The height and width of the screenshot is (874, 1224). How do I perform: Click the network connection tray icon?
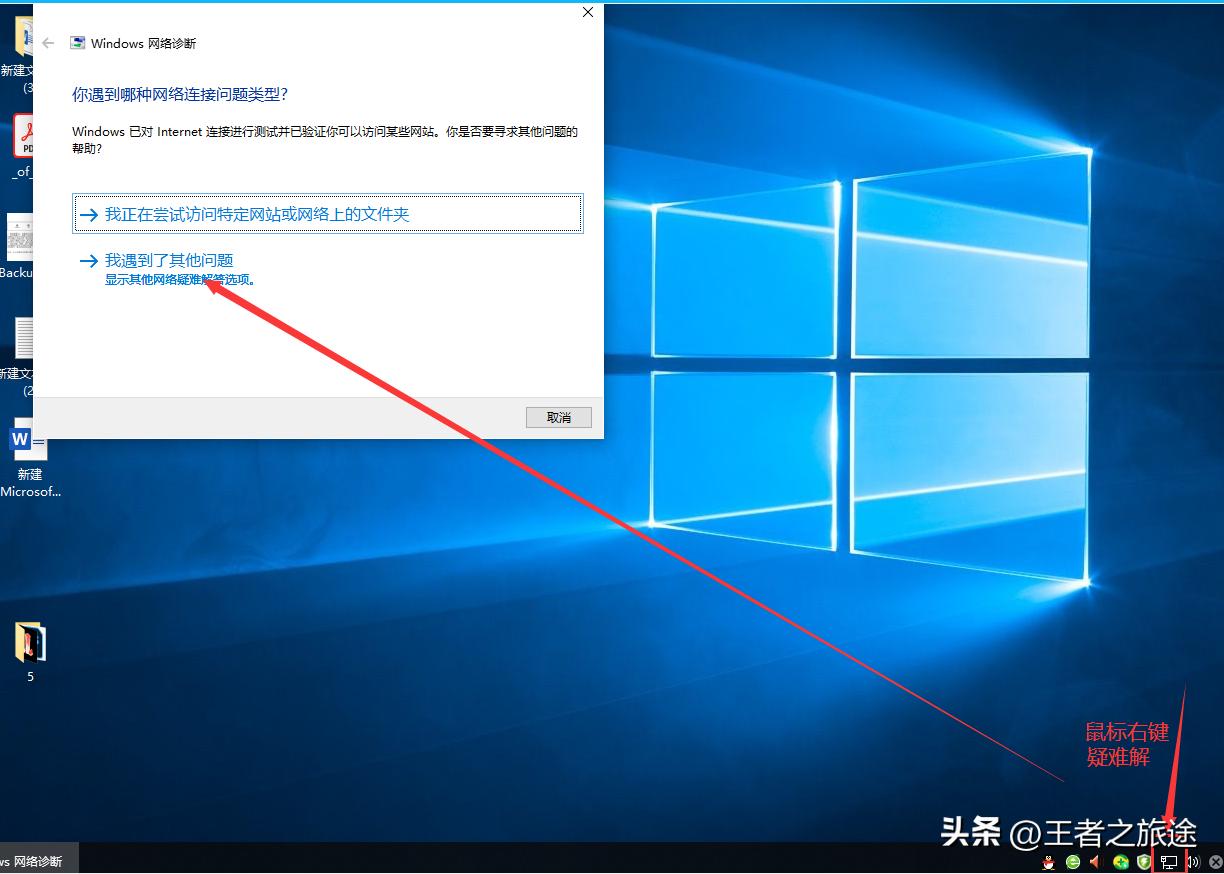[1167, 862]
